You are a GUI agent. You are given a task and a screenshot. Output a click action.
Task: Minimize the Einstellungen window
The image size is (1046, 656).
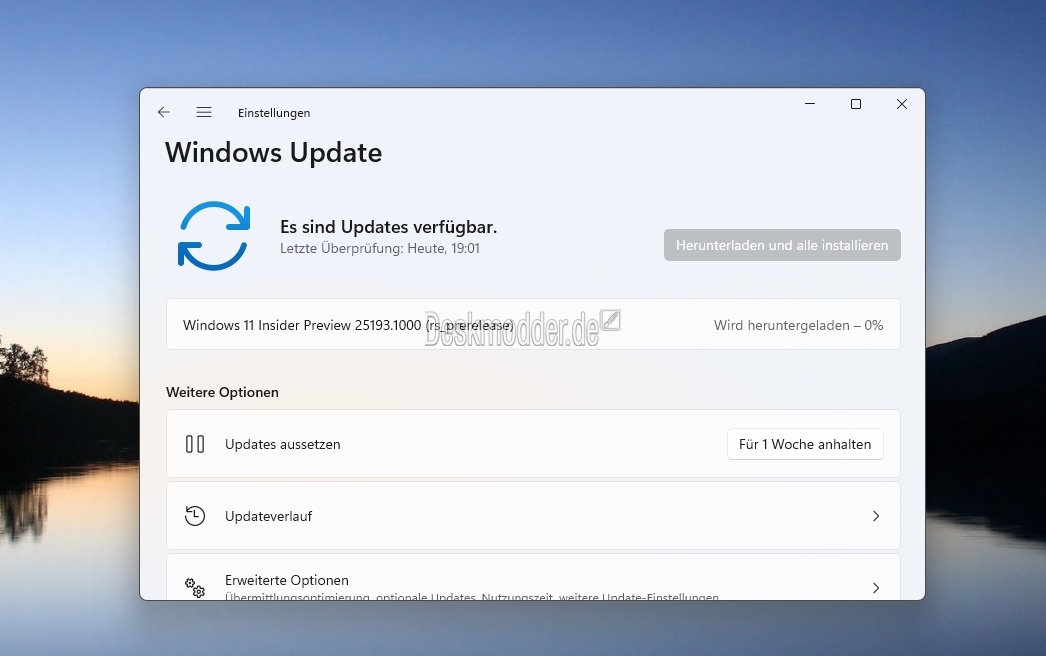pyautogui.click(x=810, y=104)
